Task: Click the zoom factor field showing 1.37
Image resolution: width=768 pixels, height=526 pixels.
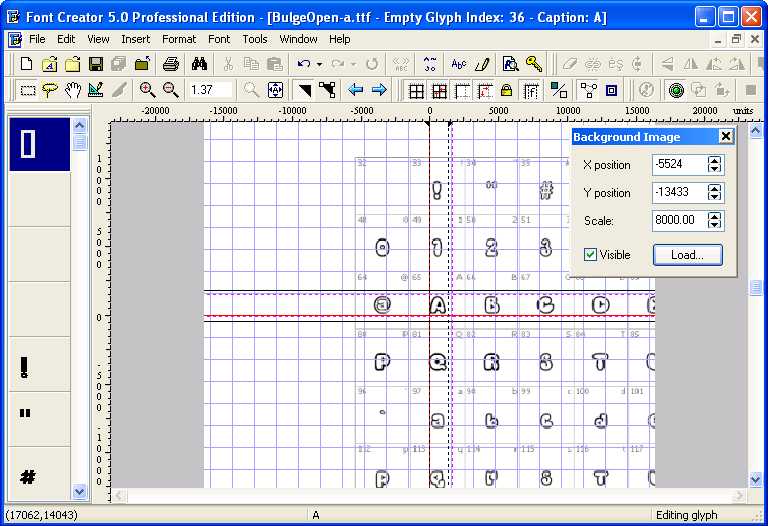Action: 210,90
